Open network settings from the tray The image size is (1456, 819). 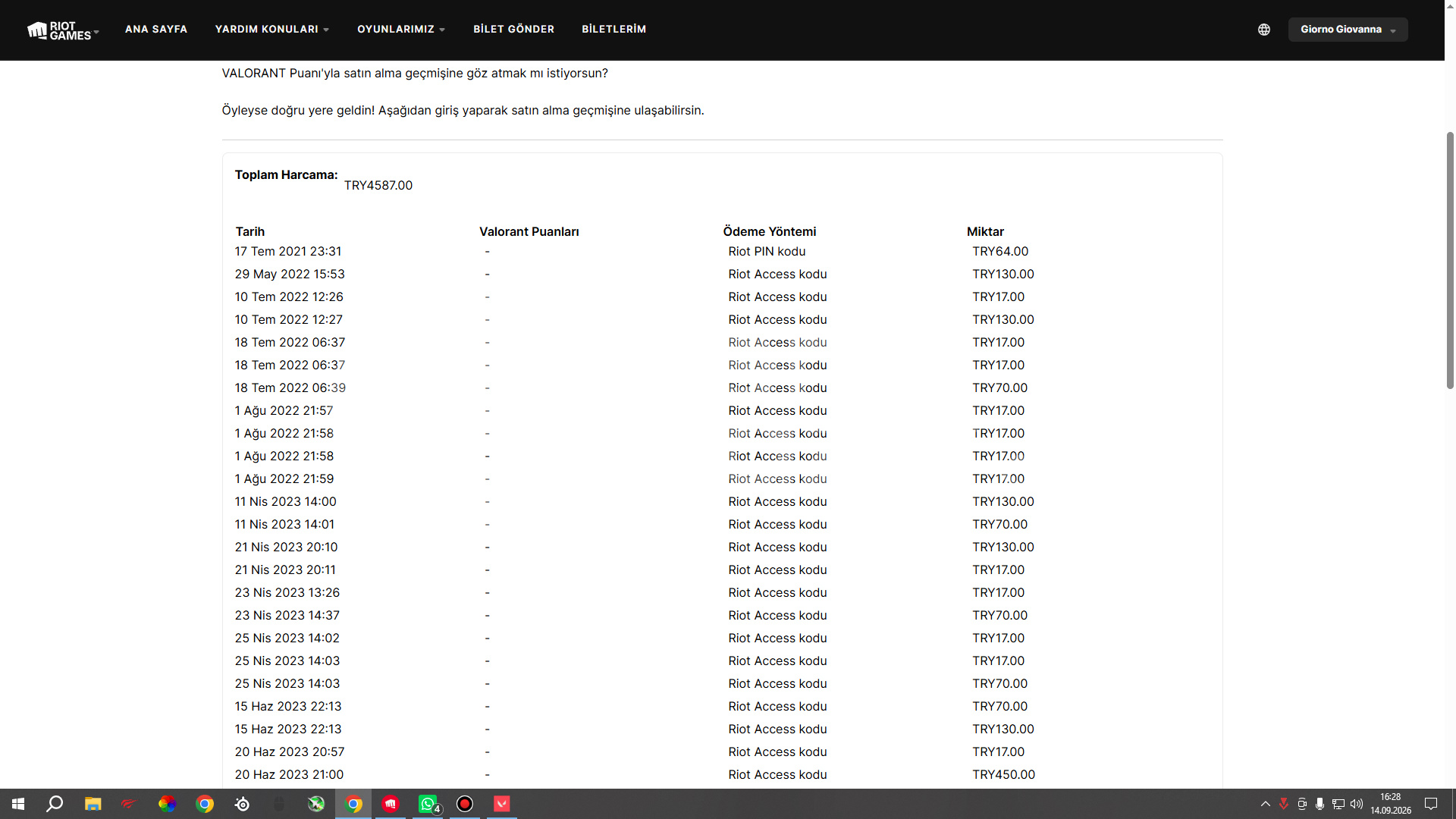click(1338, 804)
